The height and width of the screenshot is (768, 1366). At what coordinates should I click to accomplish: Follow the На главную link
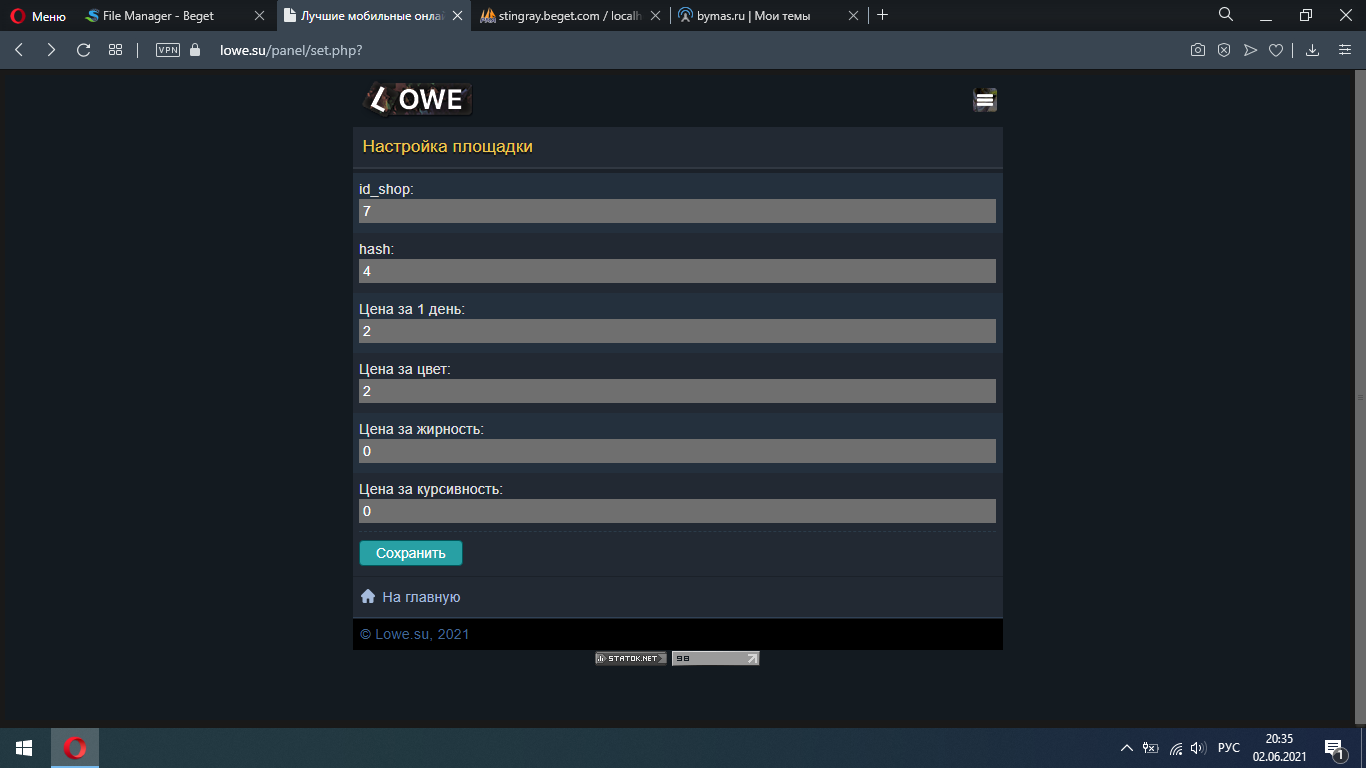pos(420,597)
